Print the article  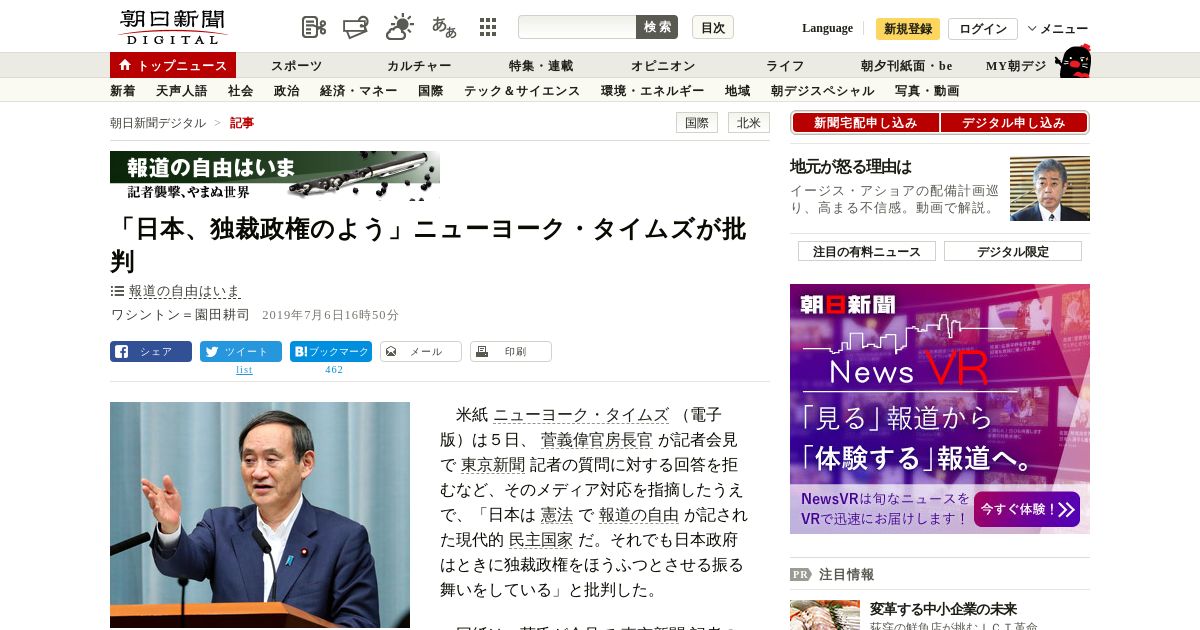point(511,352)
